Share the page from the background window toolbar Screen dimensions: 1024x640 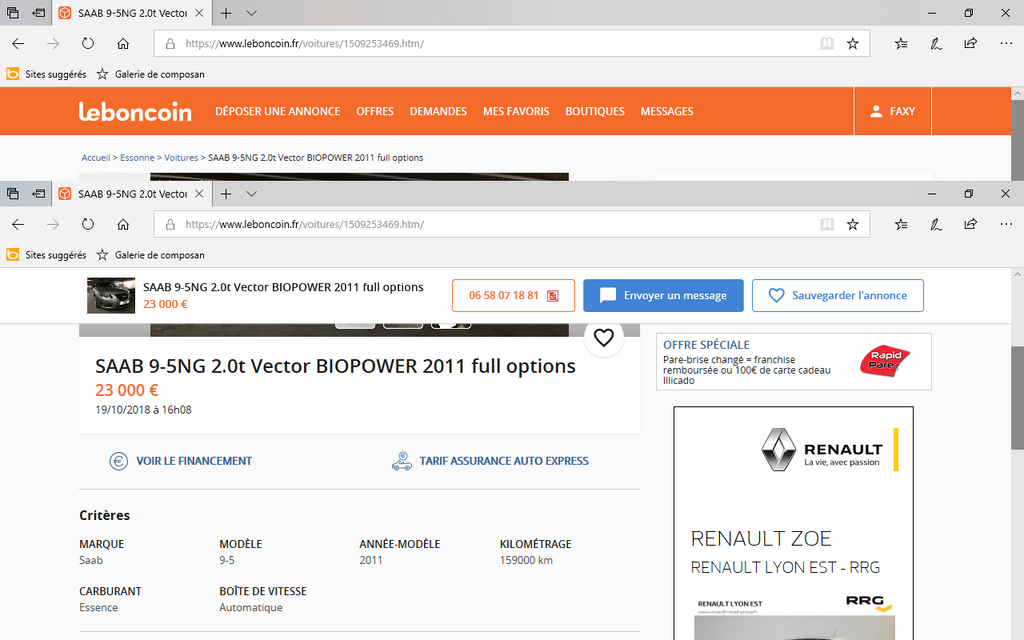970,44
